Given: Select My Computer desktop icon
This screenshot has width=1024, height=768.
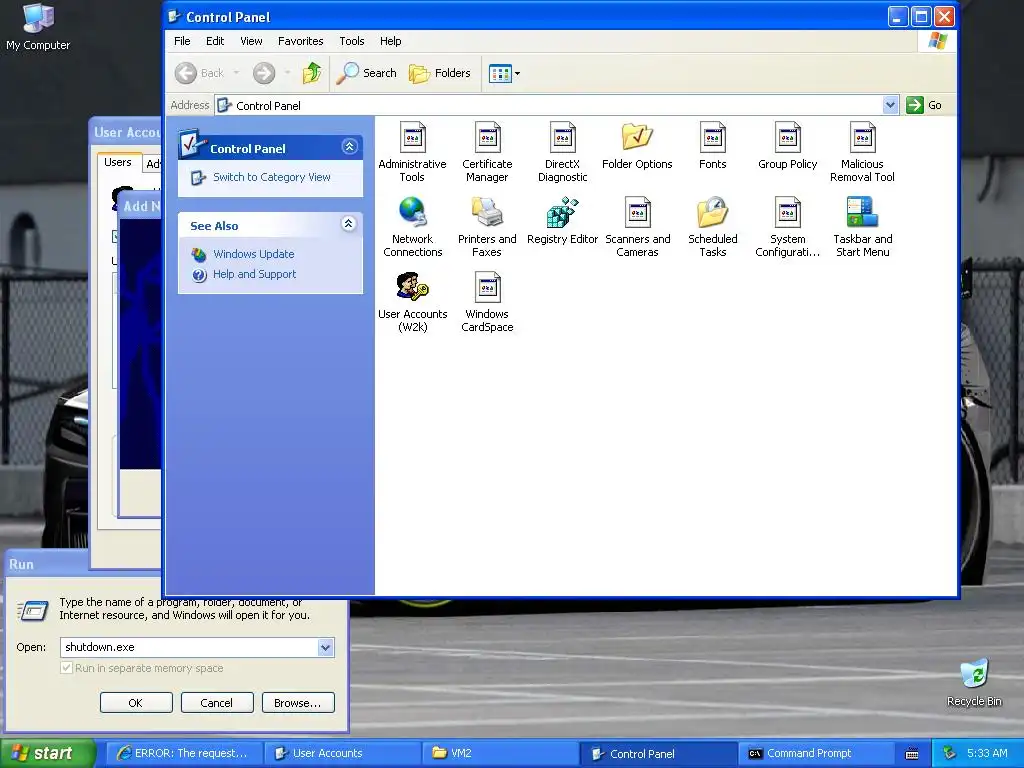Looking at the screenshot, I should [38, 27].
